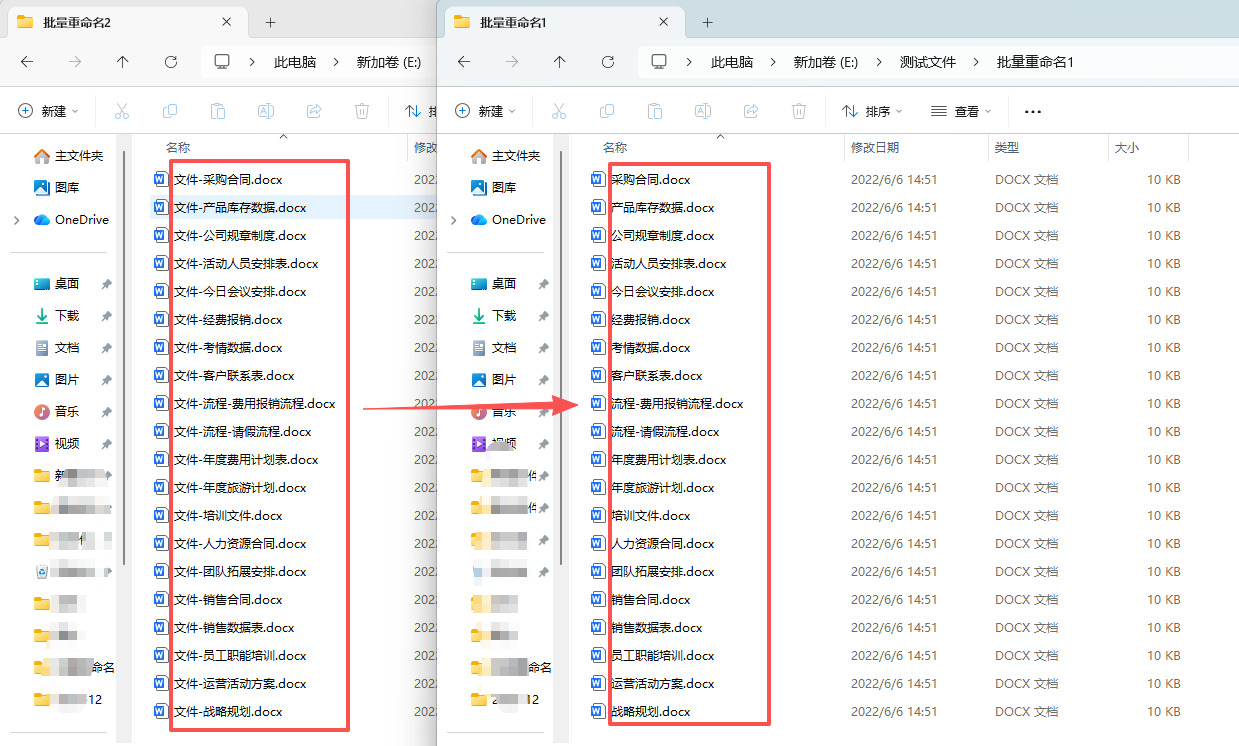The height and width of the screenshot is (746, 1239).
Task: Open 主文件夹 in 批量重命名1 sidebar
Action: [x=505, y=156]
